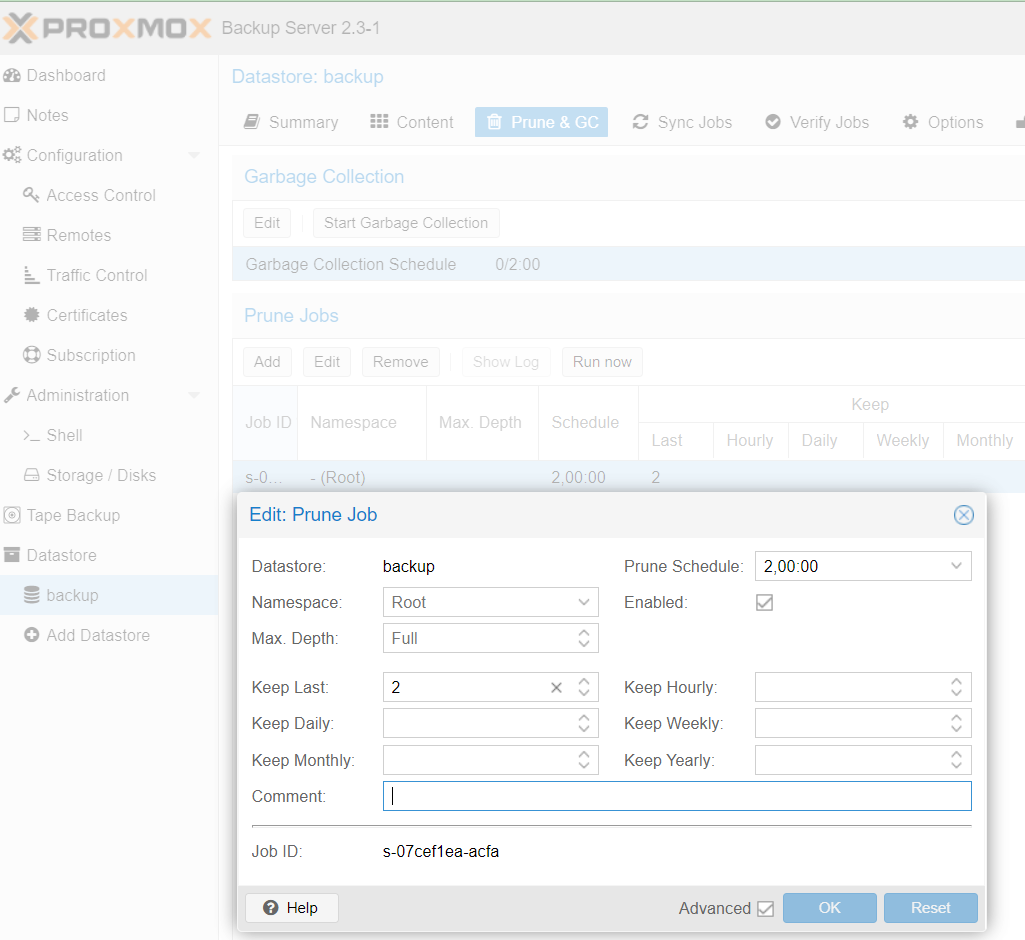
Task: Adjust the Keep Yearly spinner arrows
Action: coord(956,760)
